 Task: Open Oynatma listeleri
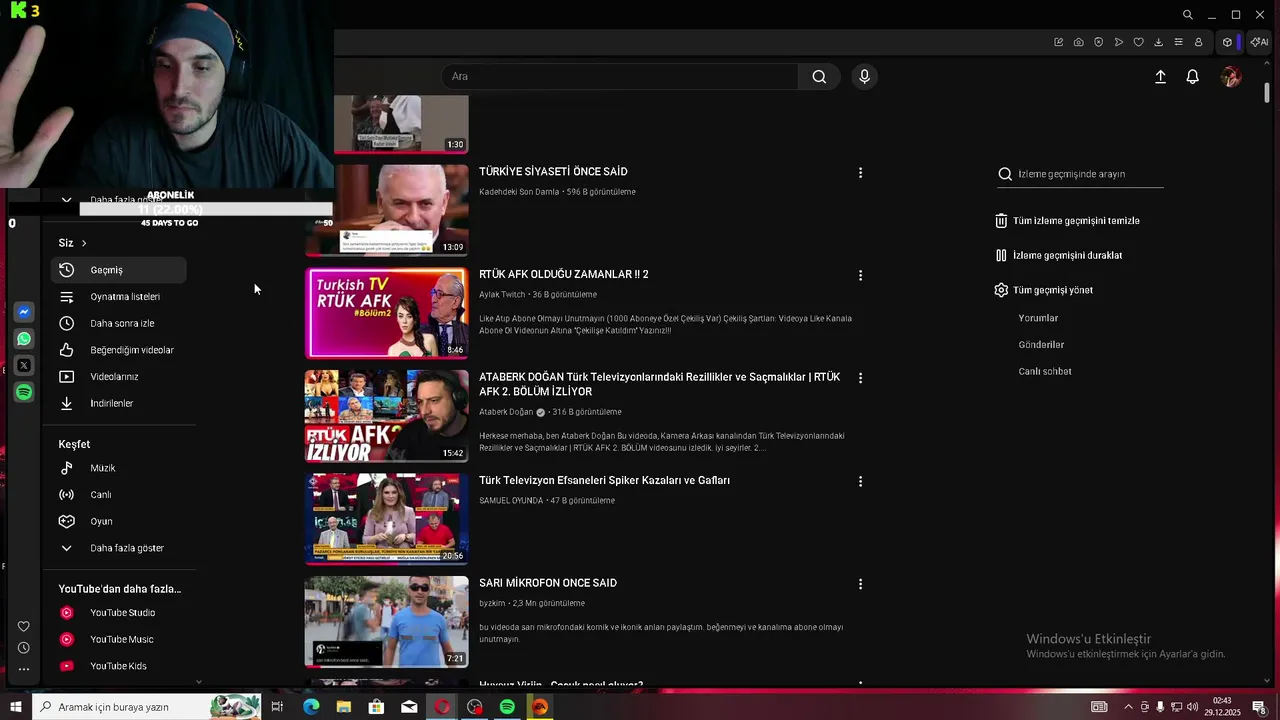119,297
